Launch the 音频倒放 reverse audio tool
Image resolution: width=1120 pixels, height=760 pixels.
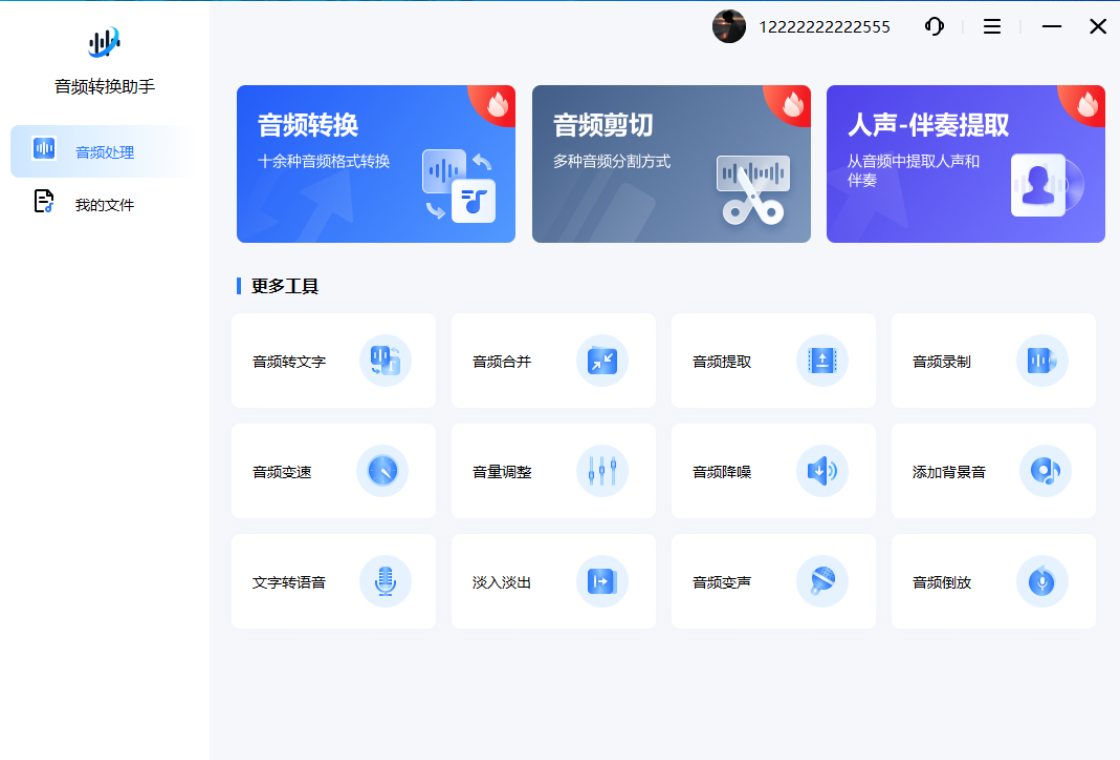pyautogui.click(x=993, y=581)
